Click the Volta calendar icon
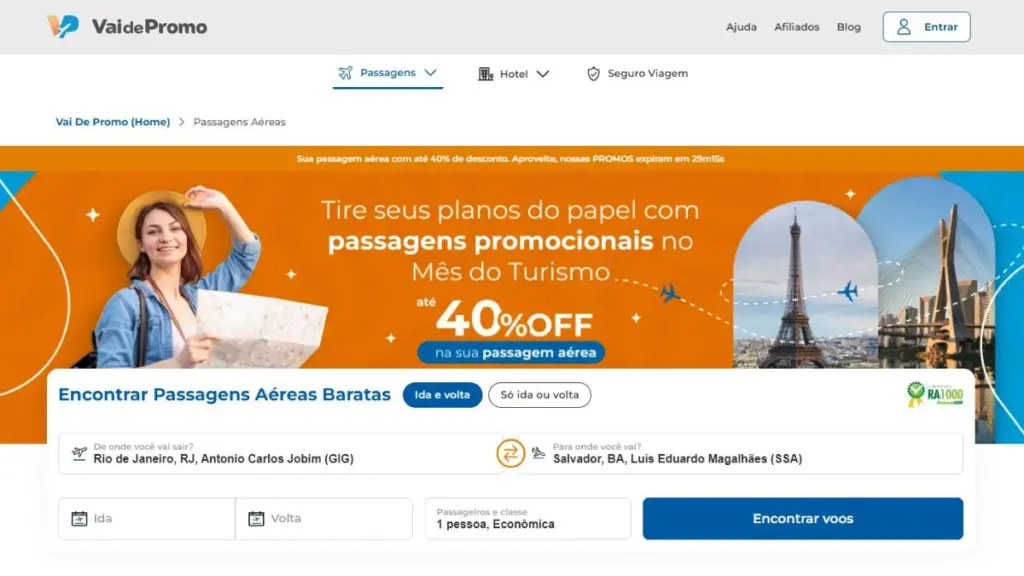The width and height of the screenshot is (1024, 576). click(x=256, y=519)
